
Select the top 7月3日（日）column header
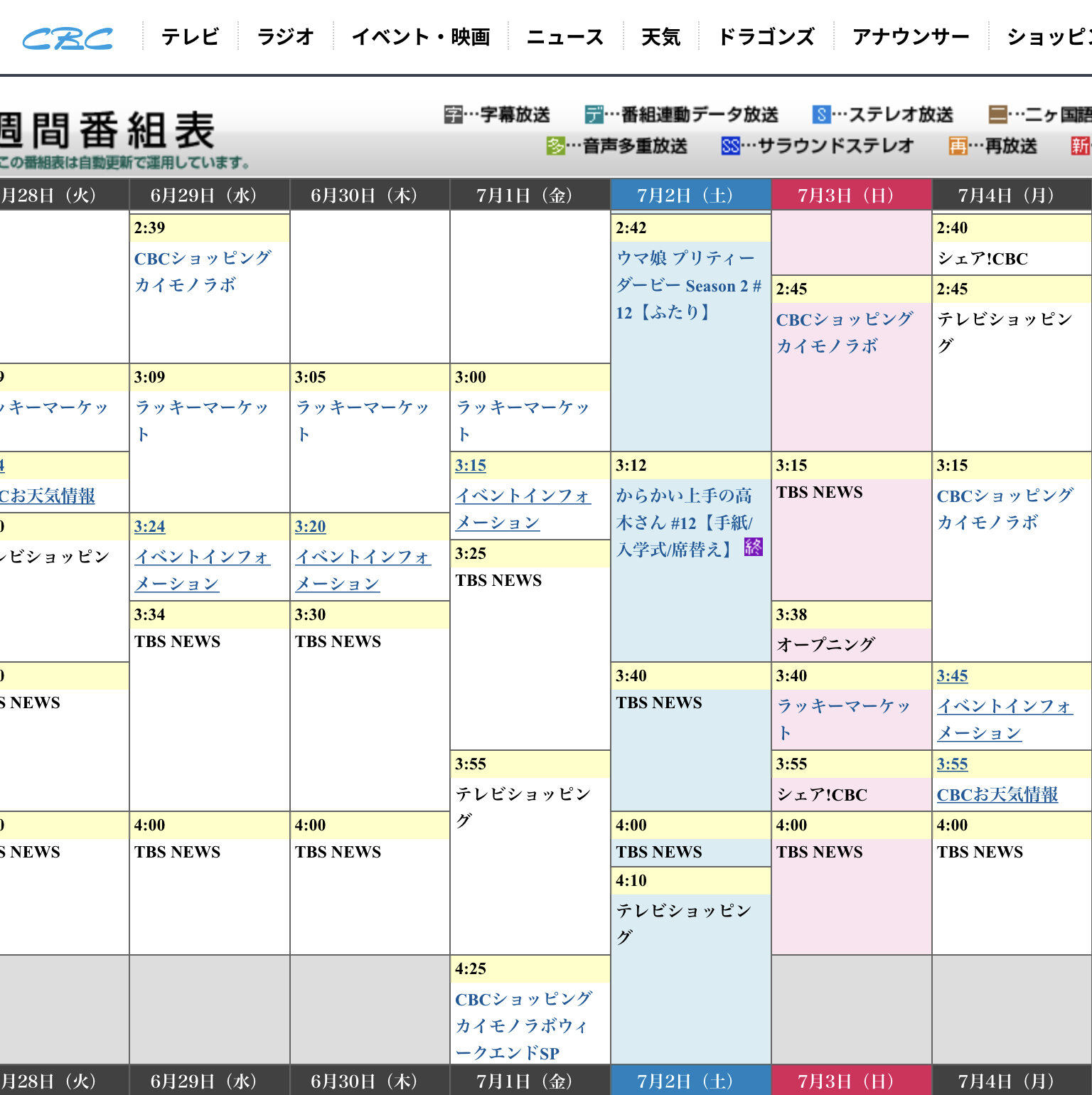(x=852, y=195)
